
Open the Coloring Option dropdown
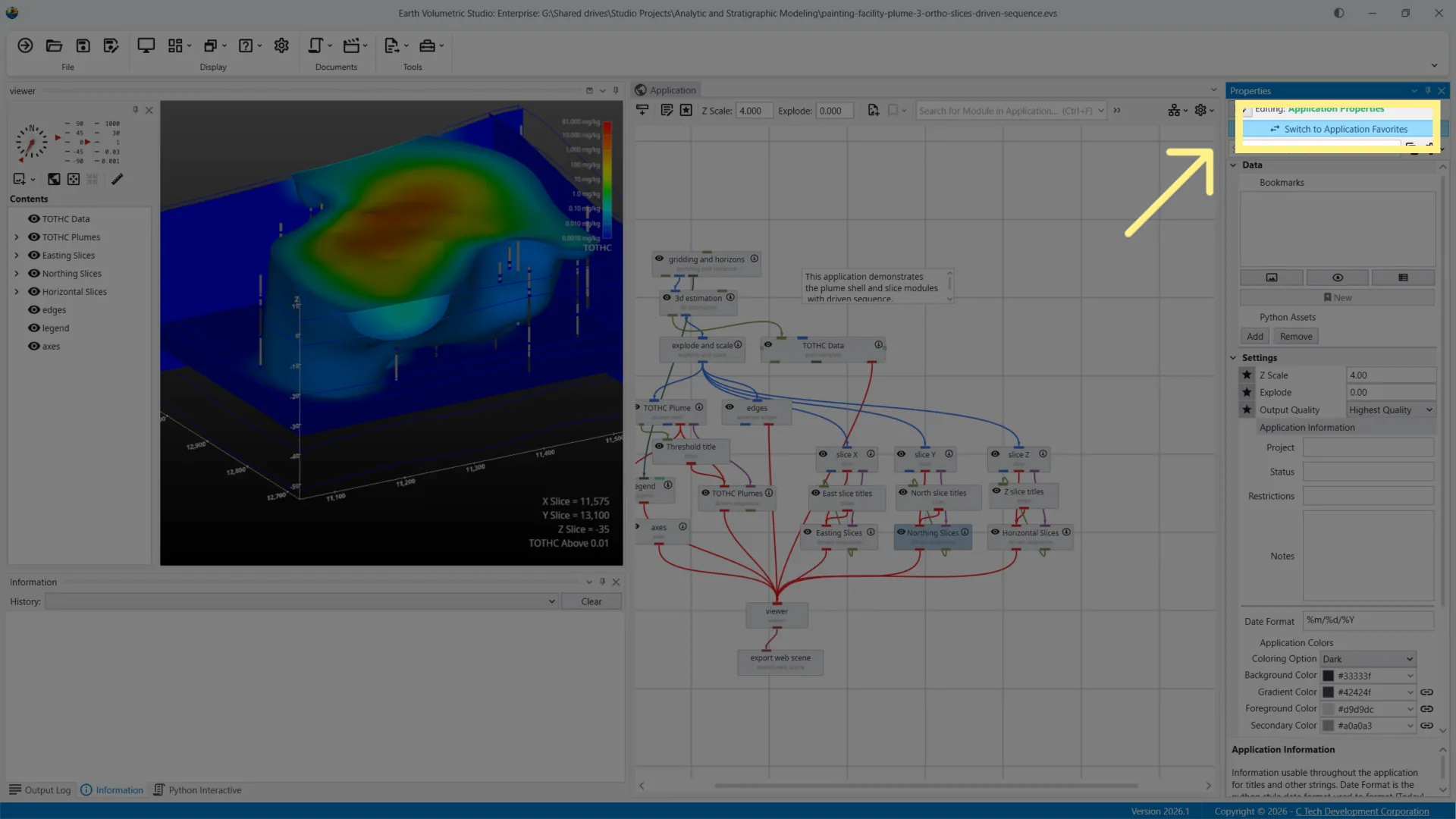(x=1368, y=659)
